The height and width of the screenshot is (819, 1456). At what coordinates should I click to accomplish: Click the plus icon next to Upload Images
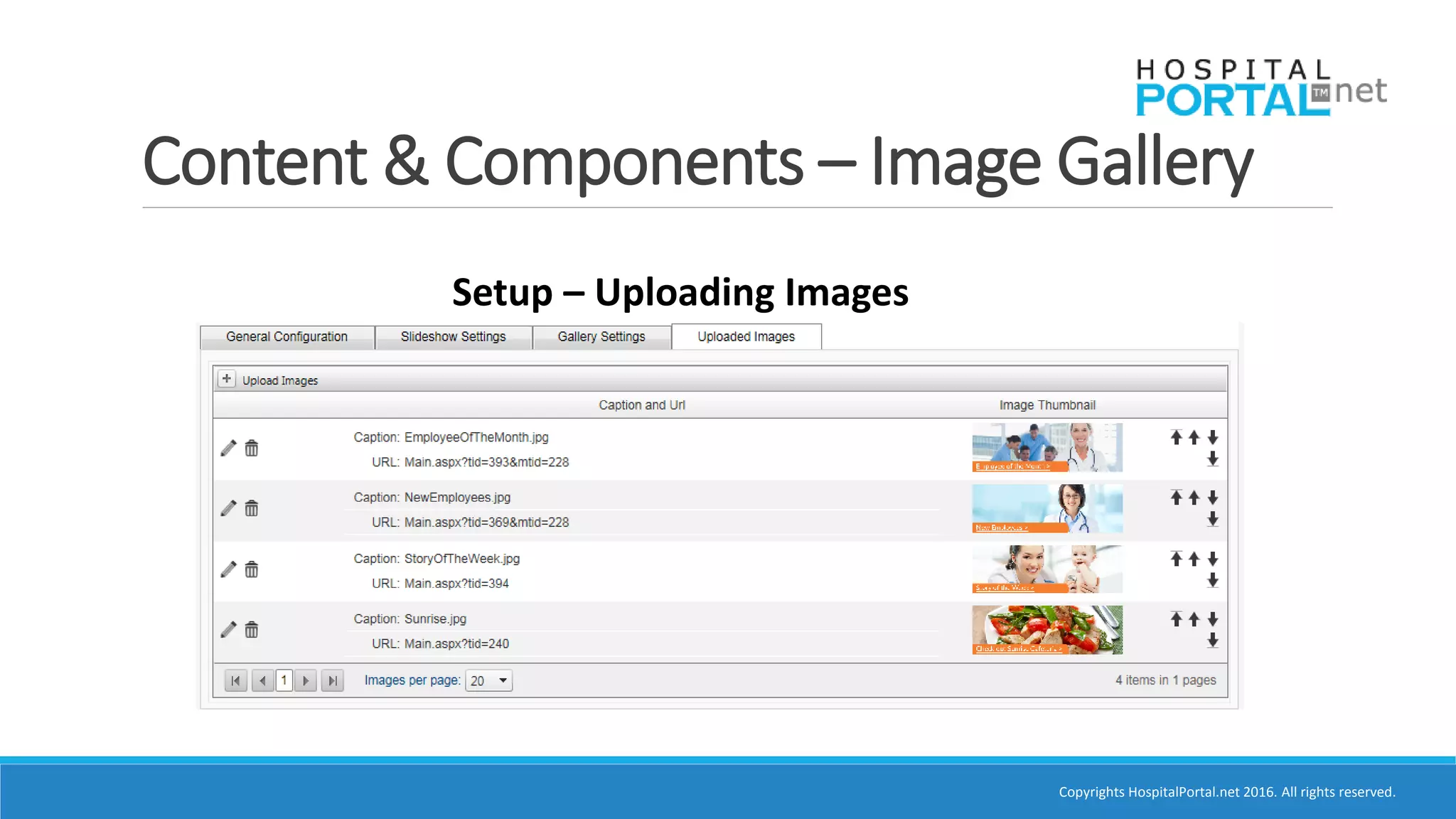[x=226, y=379]
